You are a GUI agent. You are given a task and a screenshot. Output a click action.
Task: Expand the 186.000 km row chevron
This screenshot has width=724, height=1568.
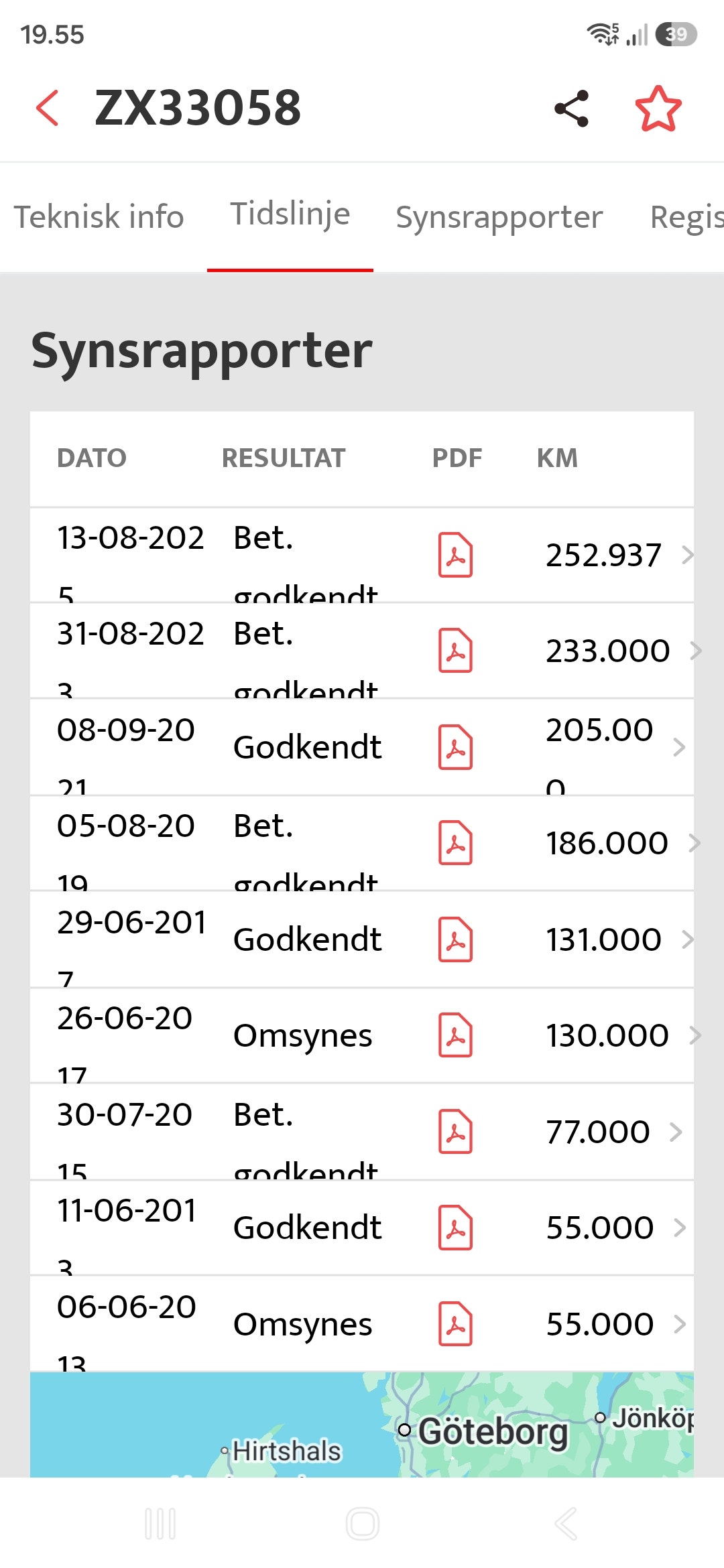click(695, 843)
